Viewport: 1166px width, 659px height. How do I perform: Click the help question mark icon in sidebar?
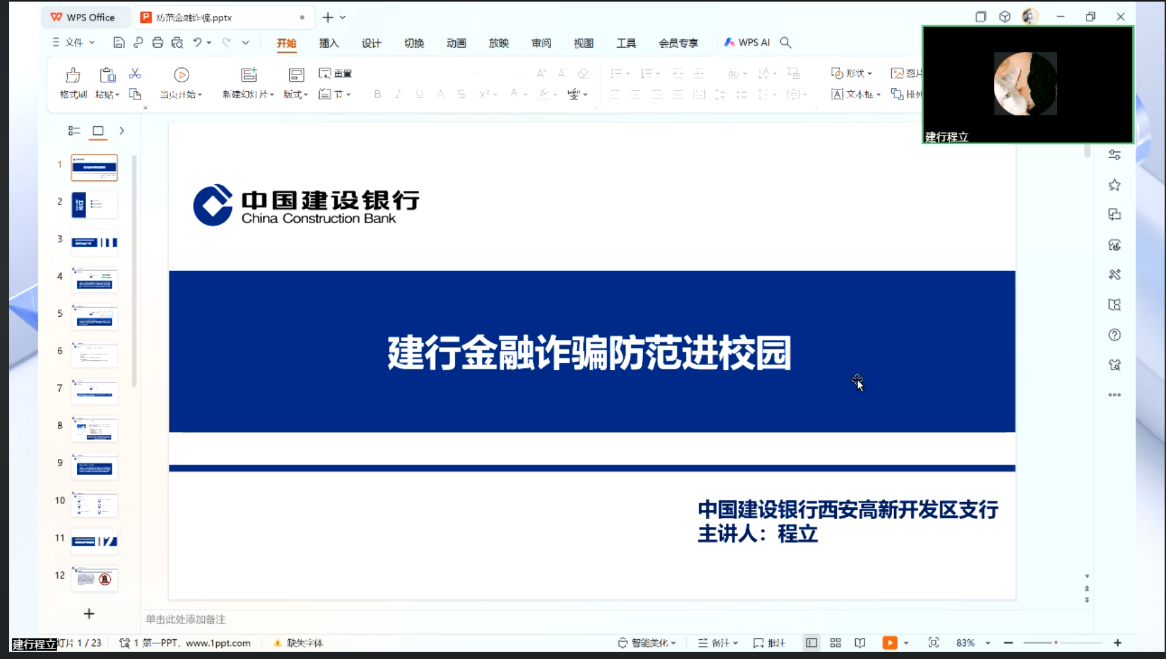(1114, 335)
